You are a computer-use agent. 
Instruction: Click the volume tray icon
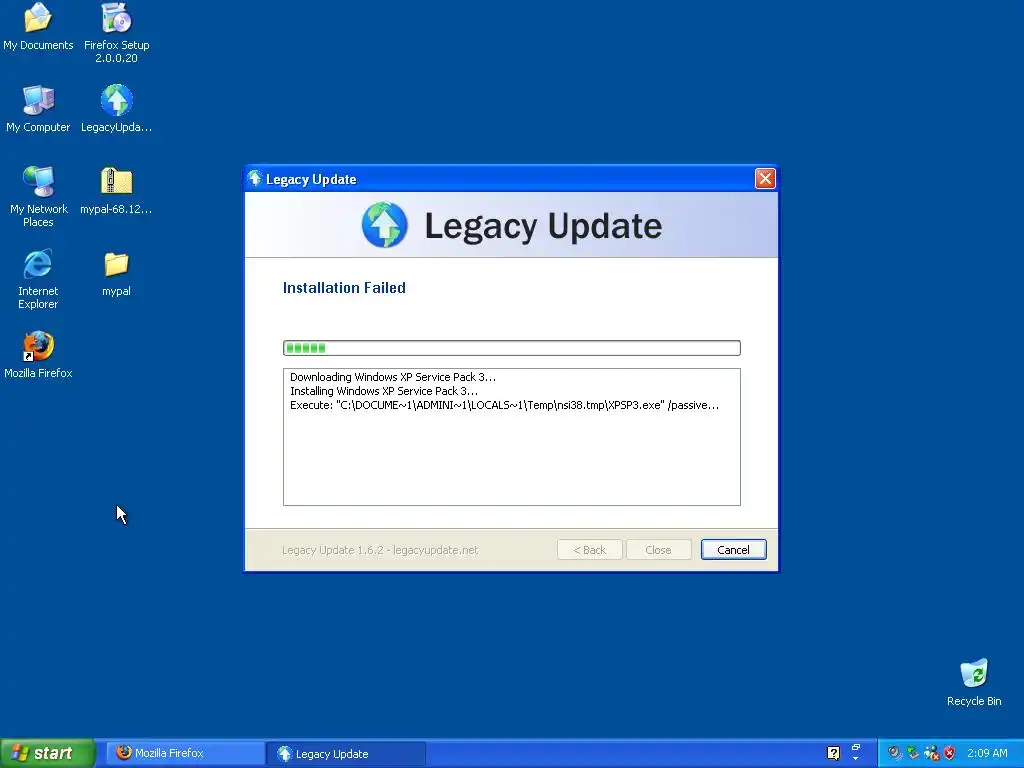894,753
